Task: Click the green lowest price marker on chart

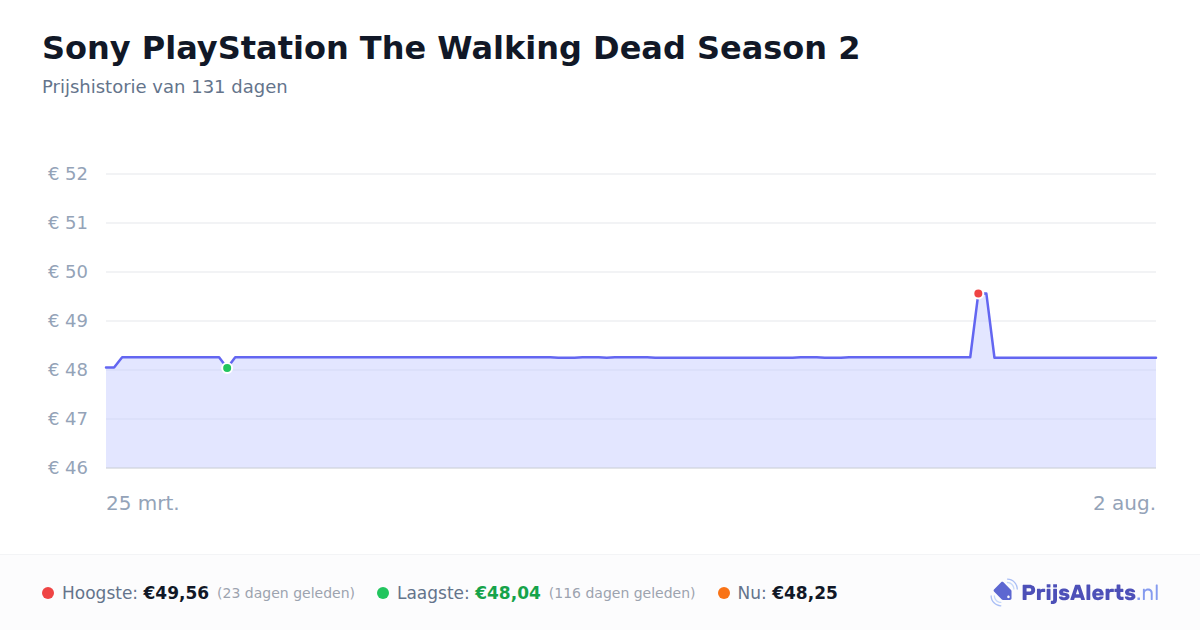Action: point(227,368)
